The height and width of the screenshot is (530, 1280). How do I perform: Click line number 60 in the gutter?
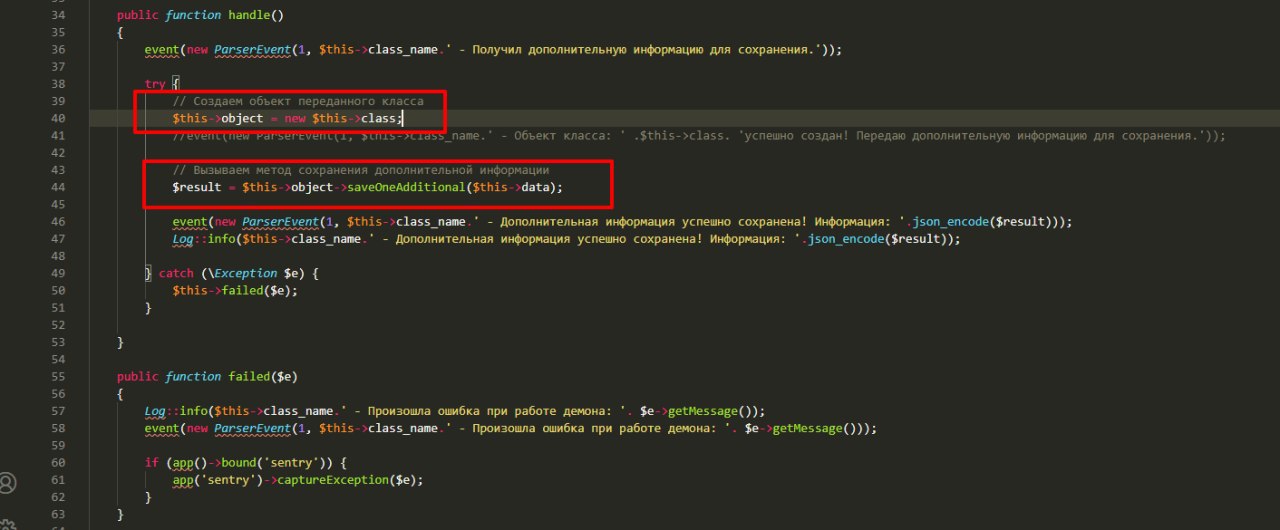tap(57, 462)
